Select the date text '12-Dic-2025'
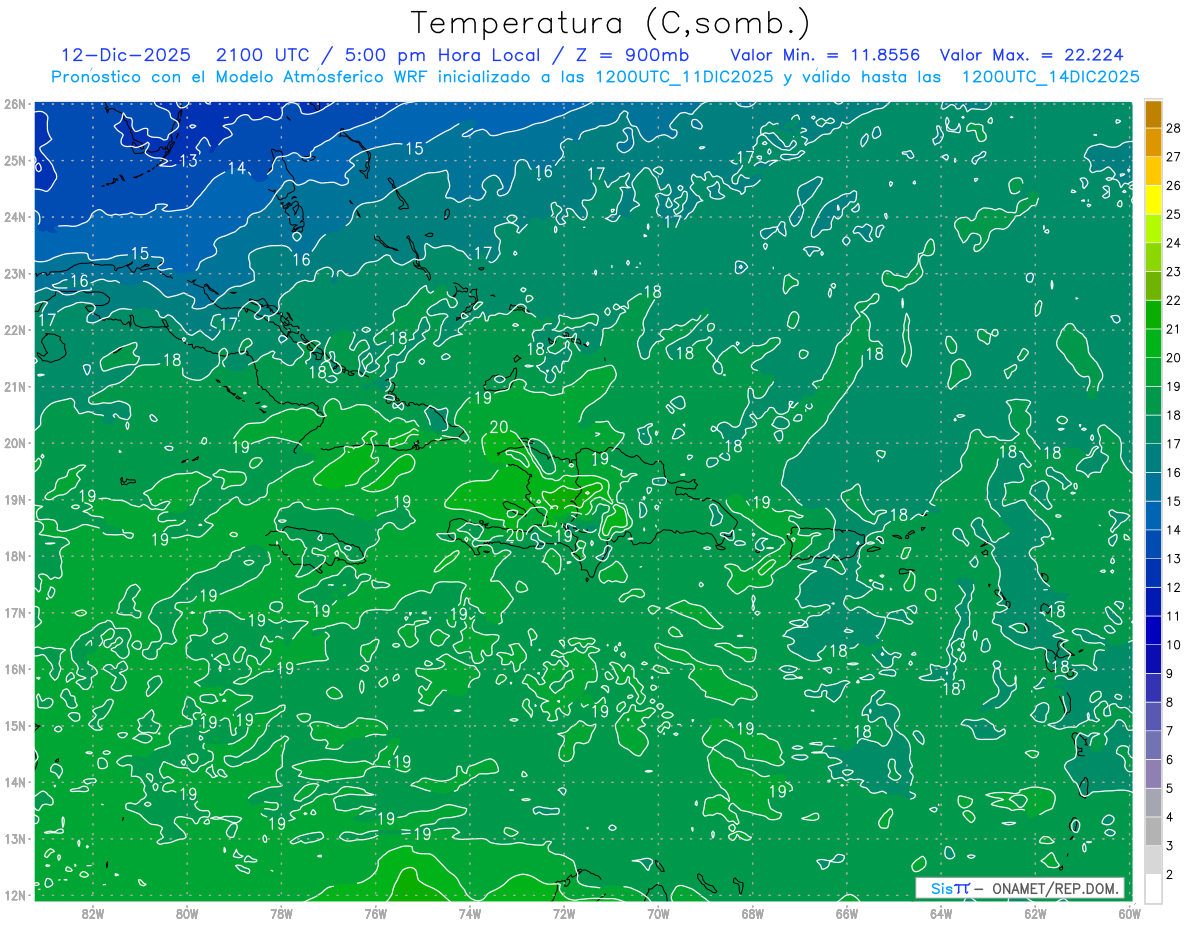The image size is (1200, 927). tap(126, 55)
